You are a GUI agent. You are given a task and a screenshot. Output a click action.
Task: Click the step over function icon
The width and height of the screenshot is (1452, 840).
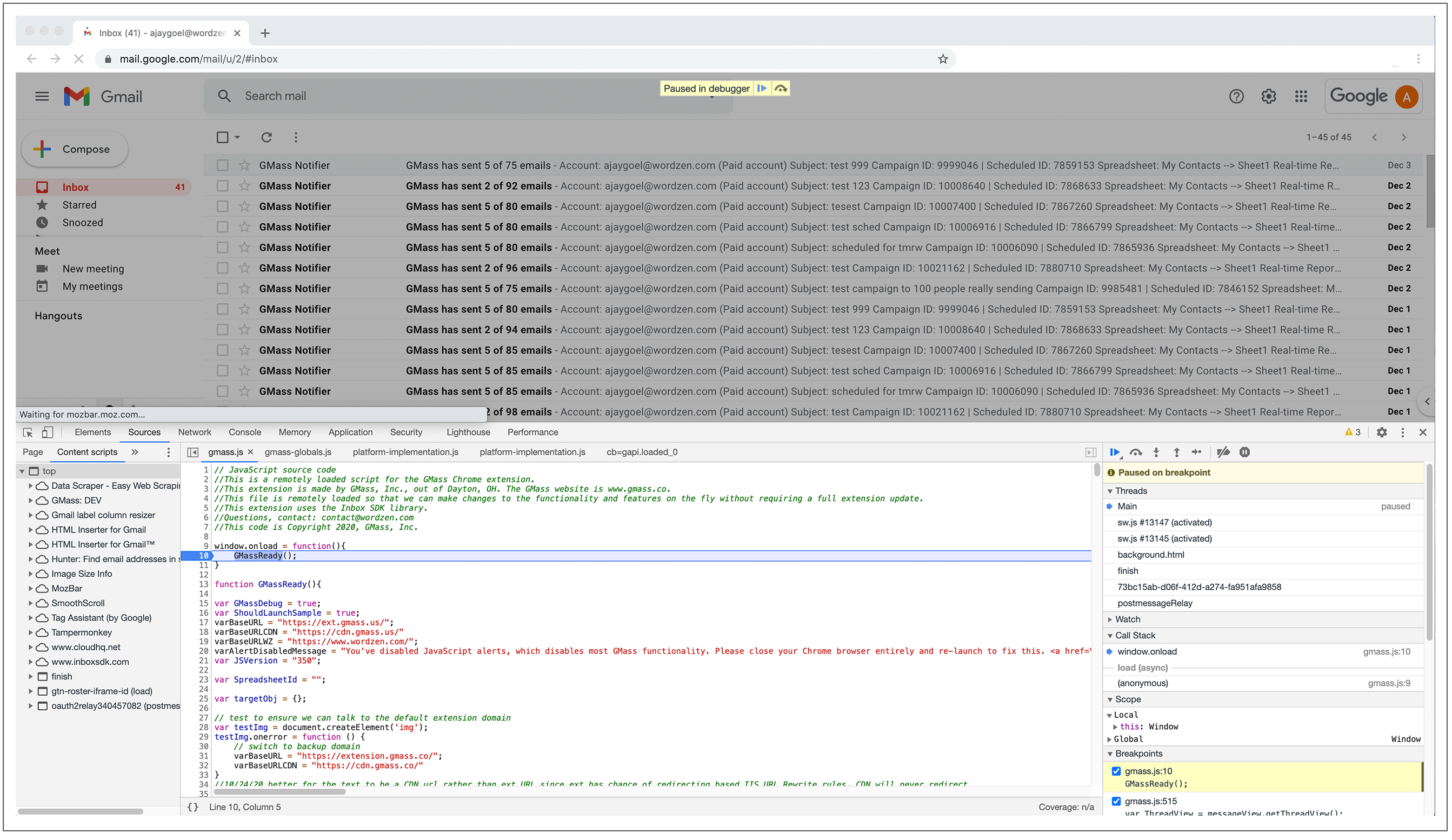click(x=1136, y=452)
